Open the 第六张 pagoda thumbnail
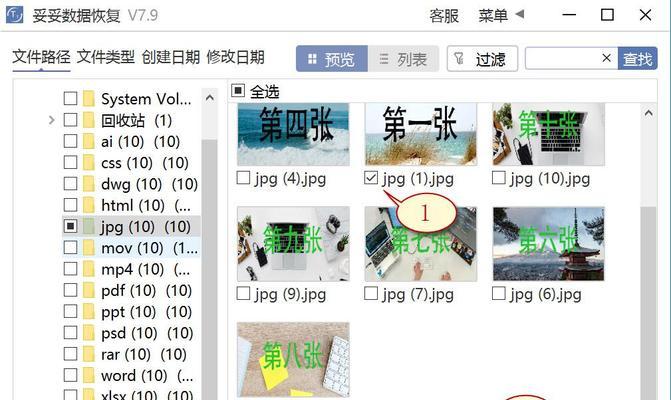The width and height of the screenshot is (671, 400). click(x=549, y=244)
